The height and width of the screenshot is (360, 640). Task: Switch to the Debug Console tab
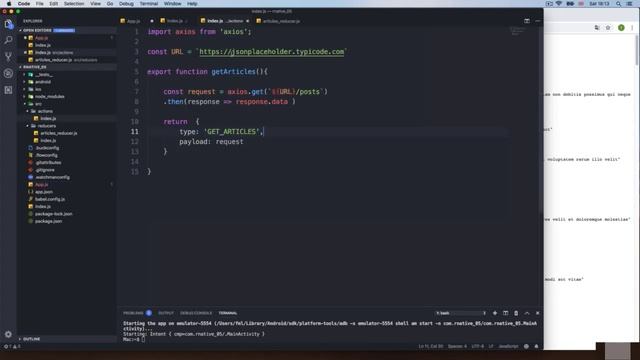pyautogui.click(x=196, y=313)
